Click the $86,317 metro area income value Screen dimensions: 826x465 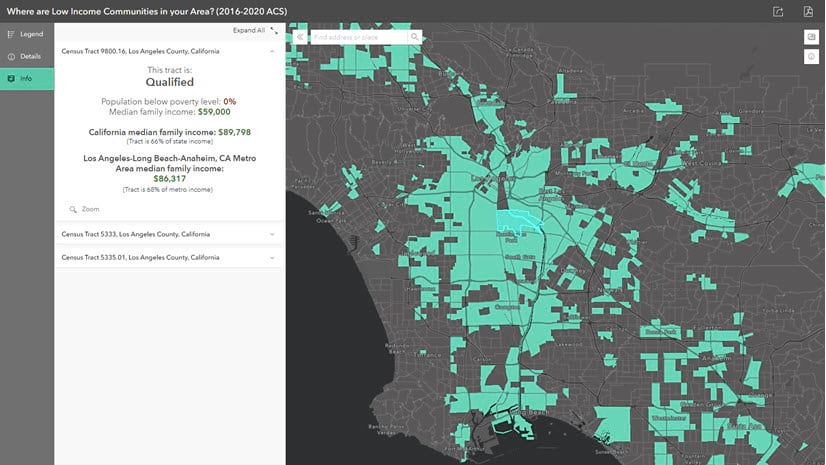[170, 179]
